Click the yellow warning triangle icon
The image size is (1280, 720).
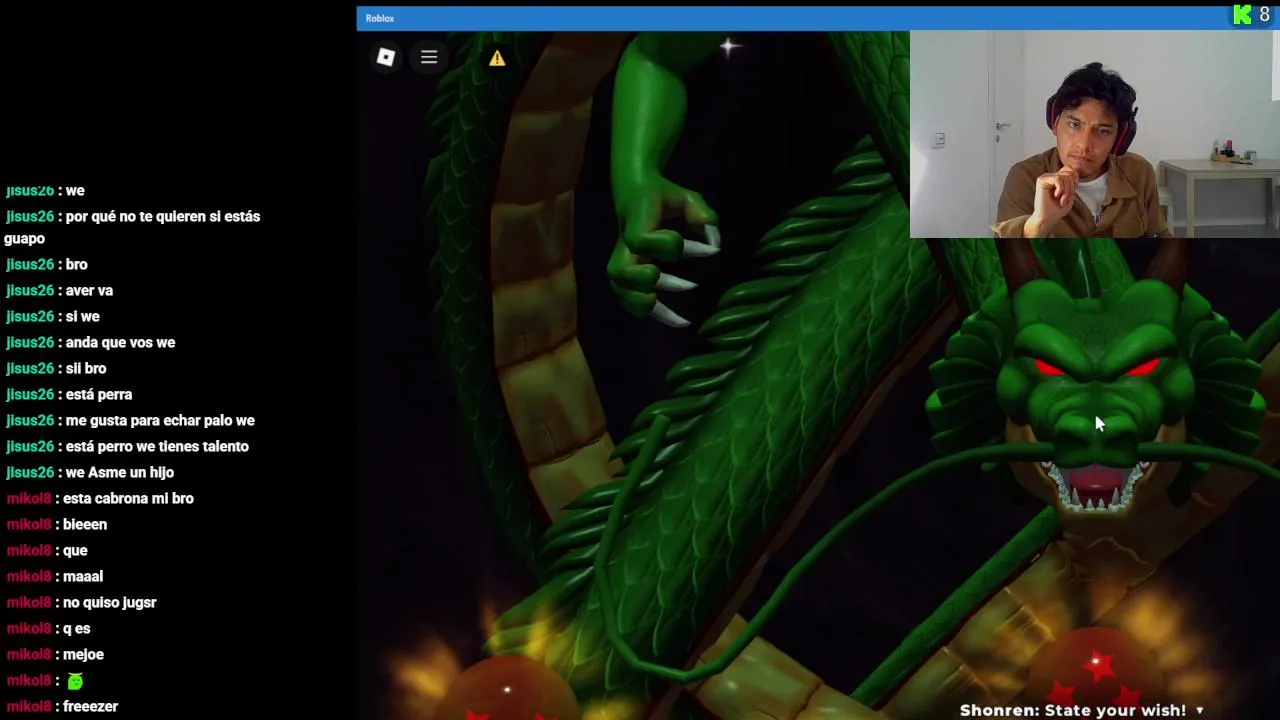coord(497,58)
